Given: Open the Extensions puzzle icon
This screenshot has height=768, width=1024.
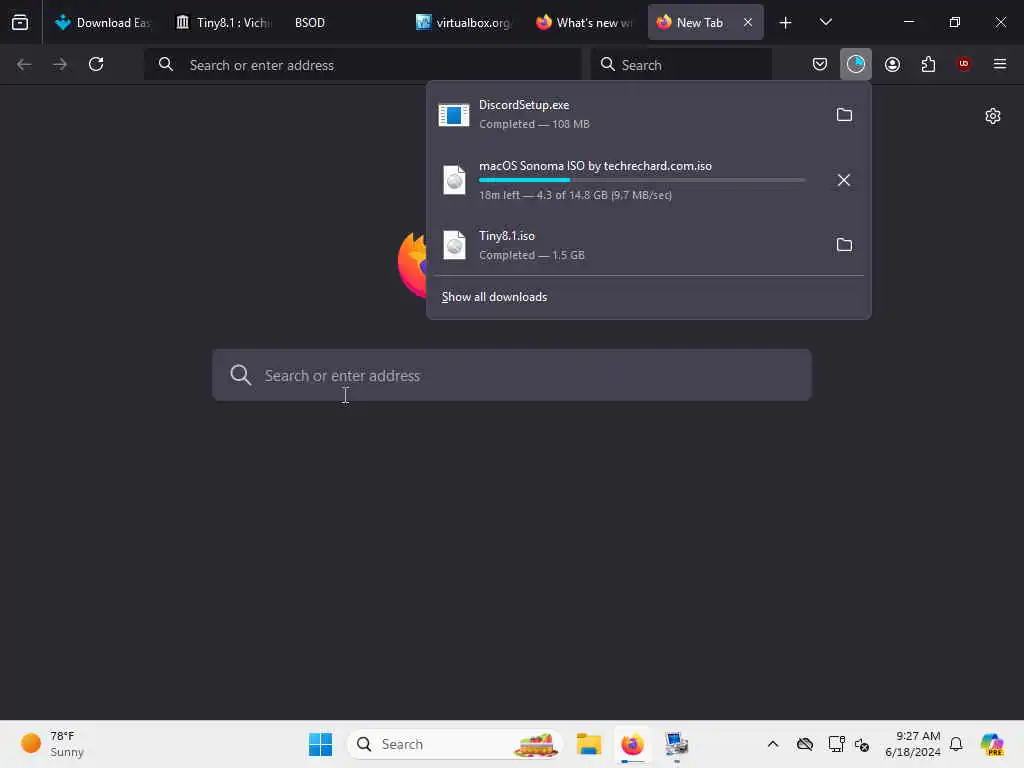Looking at the screenshot, I should pyautogui.click(x=928, y=64).
